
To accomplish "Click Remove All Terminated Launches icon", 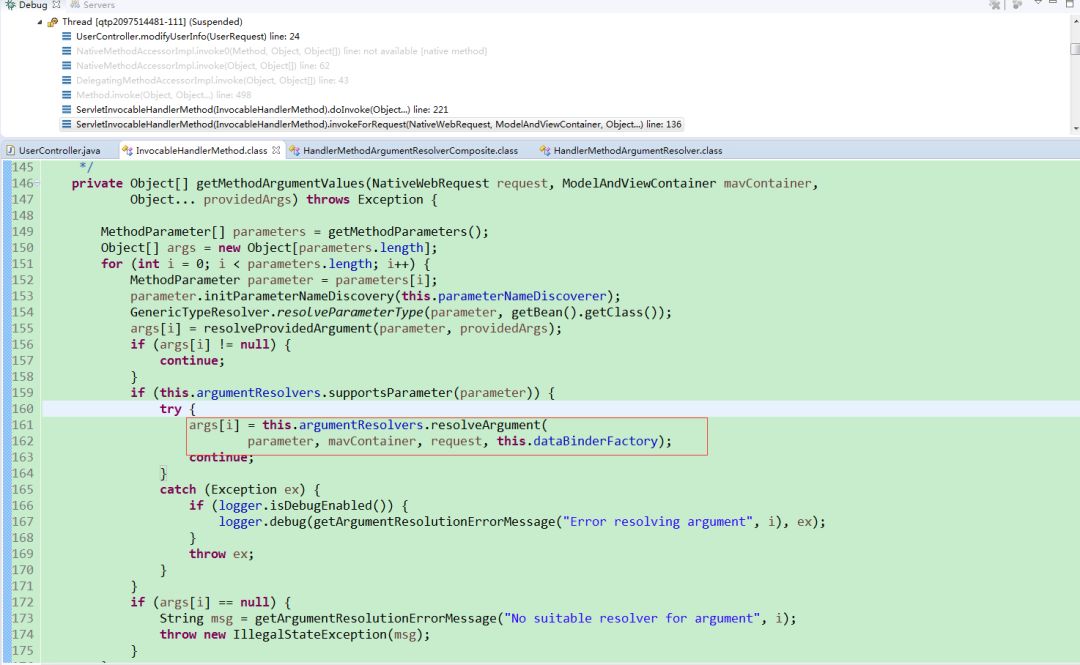I will pos(995,5).
